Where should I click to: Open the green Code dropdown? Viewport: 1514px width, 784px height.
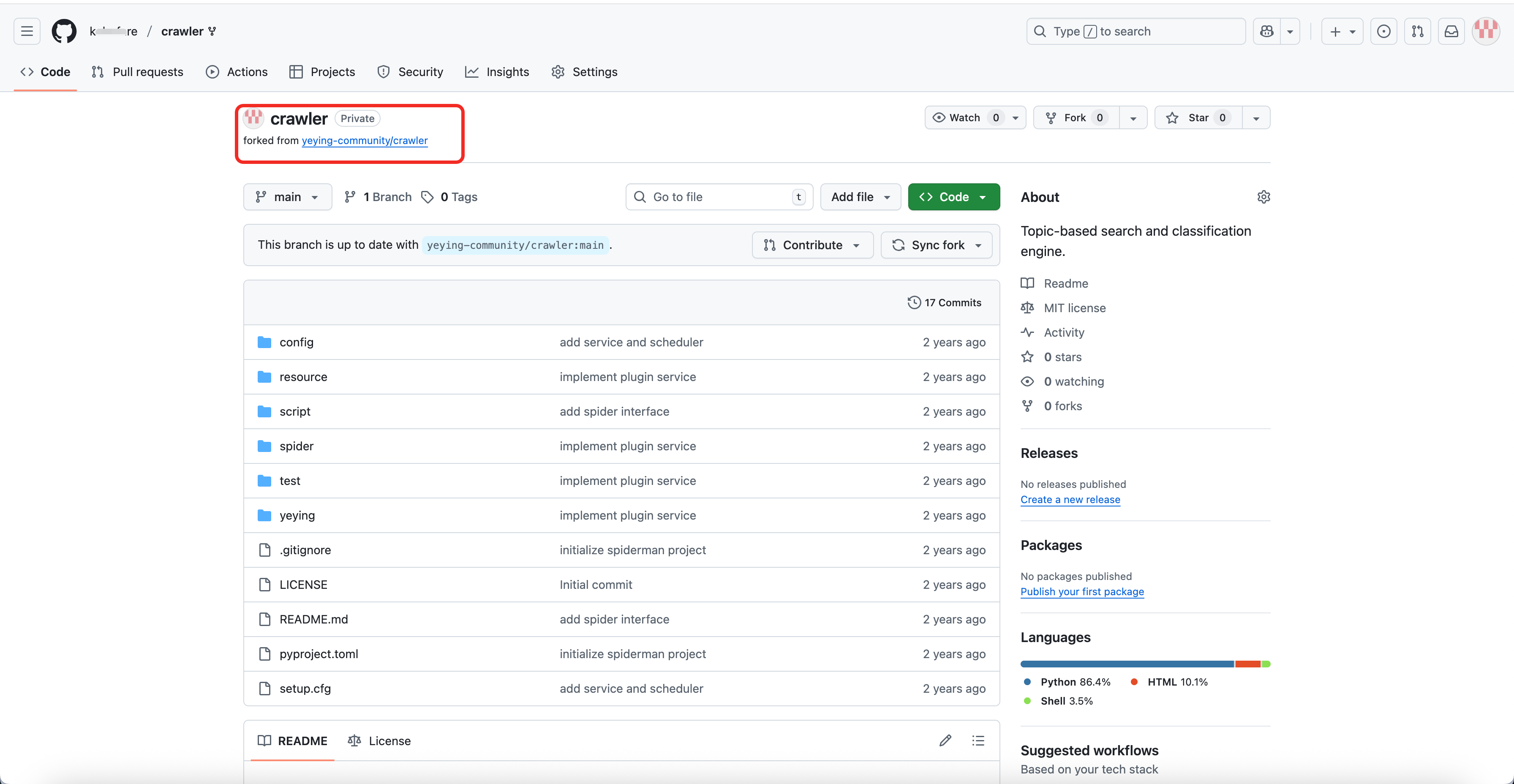pos(953,197)
